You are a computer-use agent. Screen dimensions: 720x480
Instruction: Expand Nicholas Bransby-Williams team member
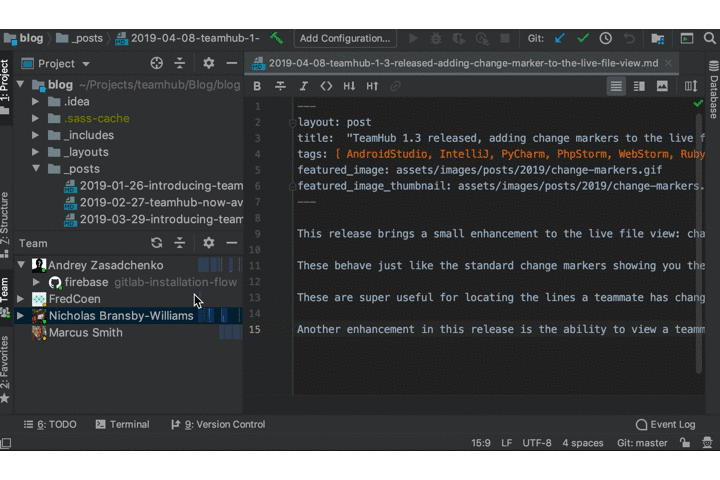(x=20, y=316)
